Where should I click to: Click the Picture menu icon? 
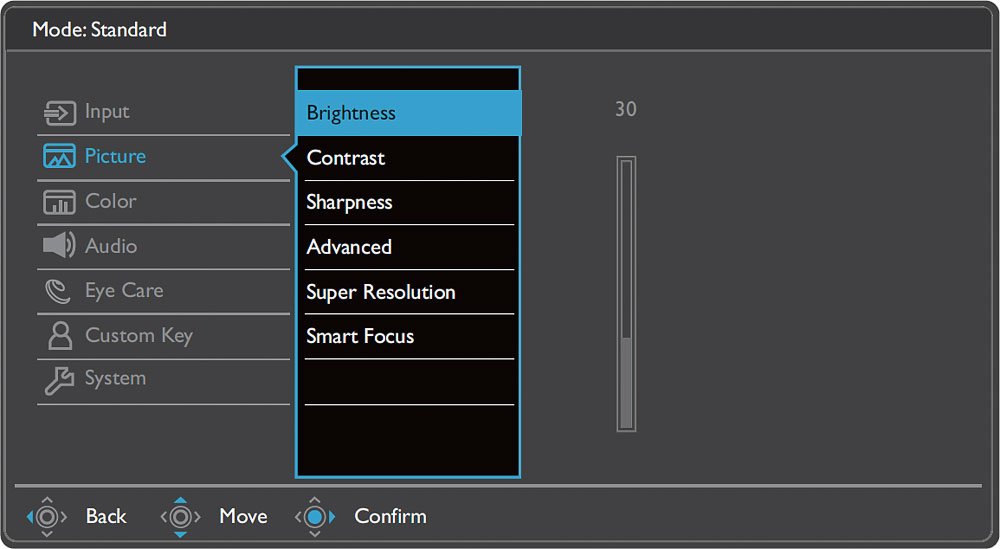(x=59, y=157)
